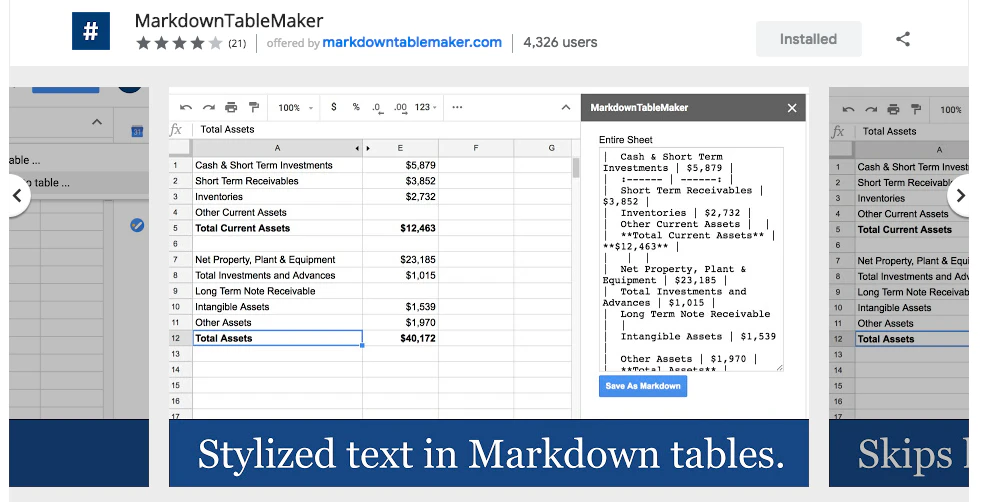The image size is (986, 502).
Task: Click the MarkdownTableMaker hash logo
Action: [91, 31]
